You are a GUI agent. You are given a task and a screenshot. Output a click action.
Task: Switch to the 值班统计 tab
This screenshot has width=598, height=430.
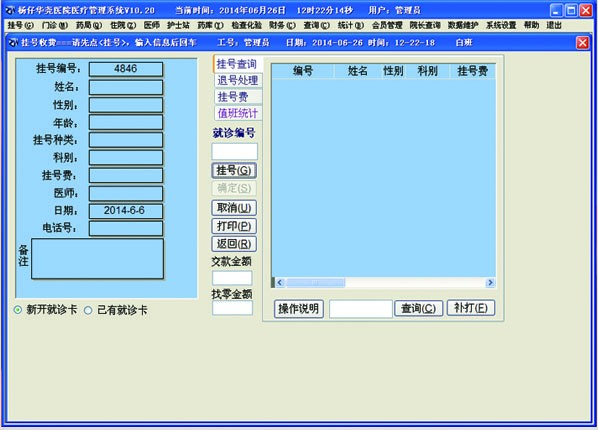click(x=238, y=113)
